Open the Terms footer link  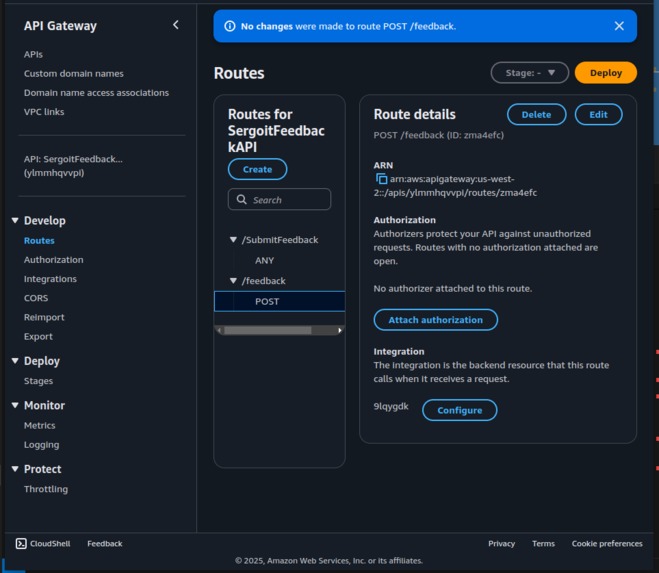pyautogui.click(x=543, y=544)
